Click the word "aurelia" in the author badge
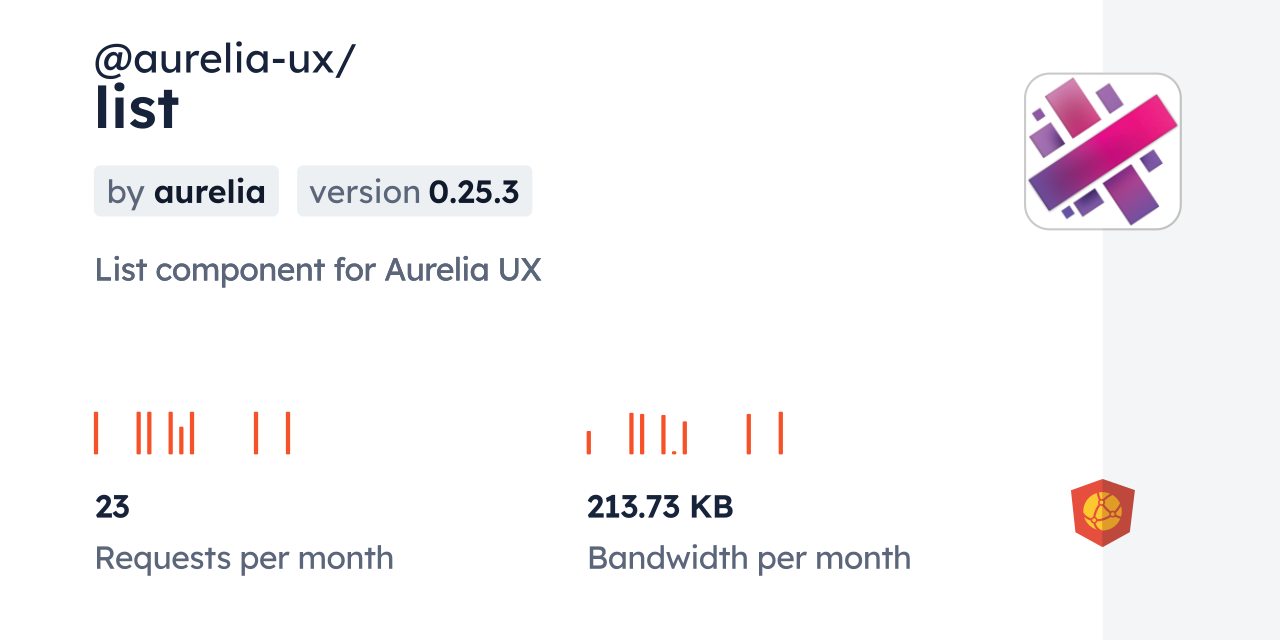Viewport: 1280px width, 640px height. tap(210, 192)
